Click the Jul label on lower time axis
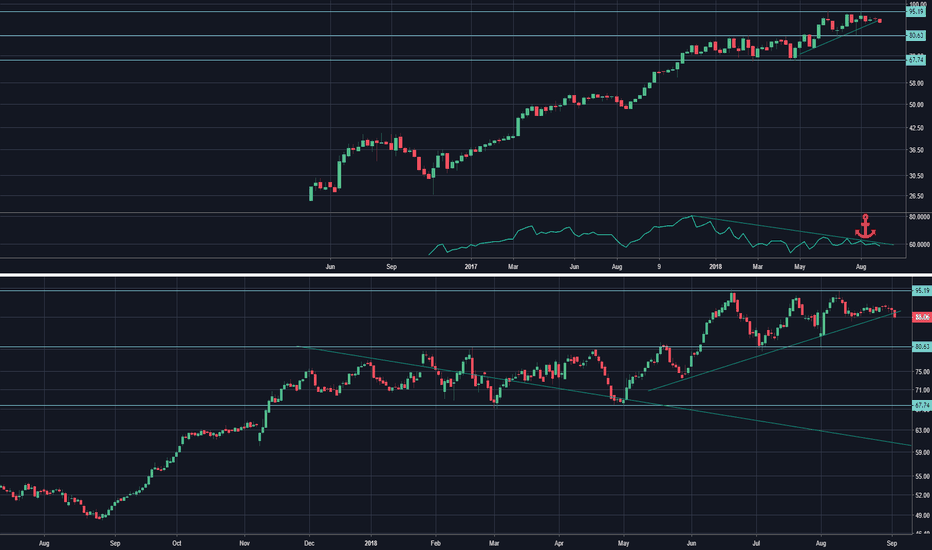 756,543
